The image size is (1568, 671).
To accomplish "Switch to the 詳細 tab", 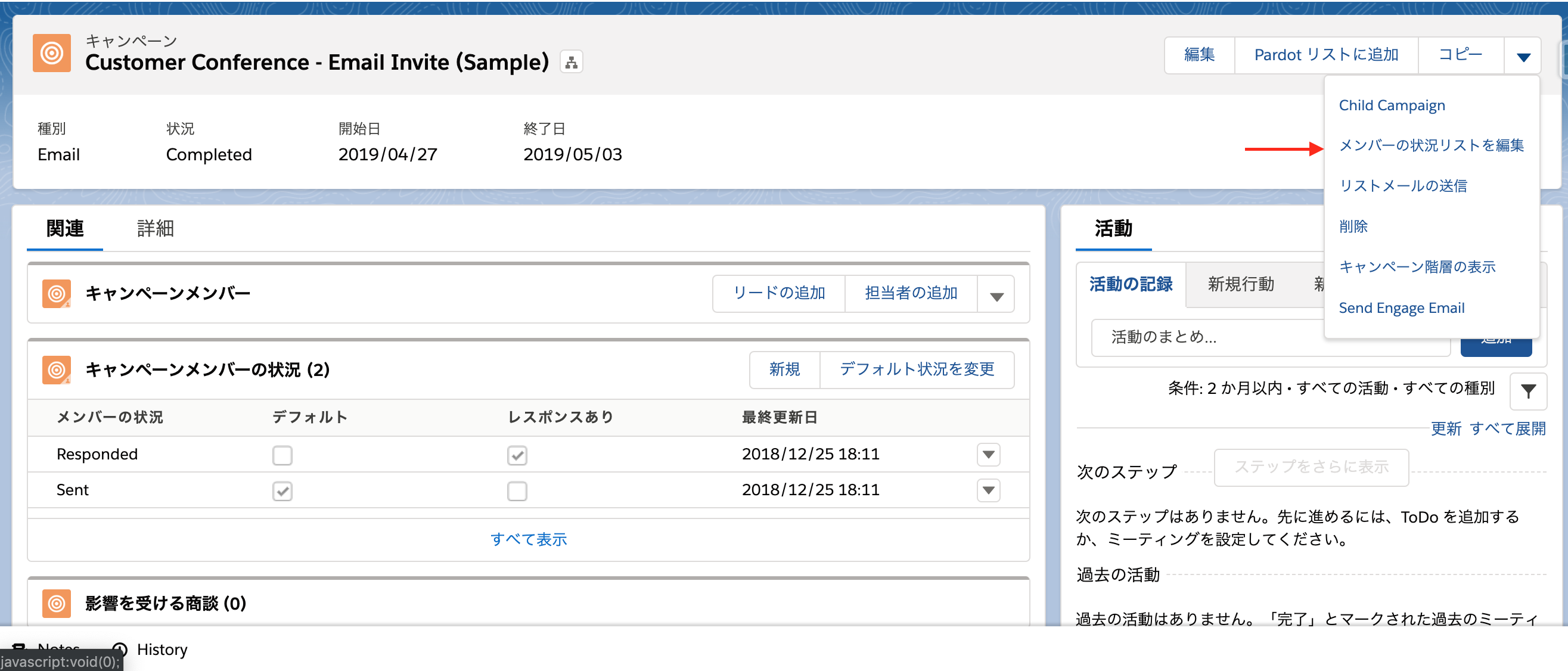I will [x=155, y=228].
